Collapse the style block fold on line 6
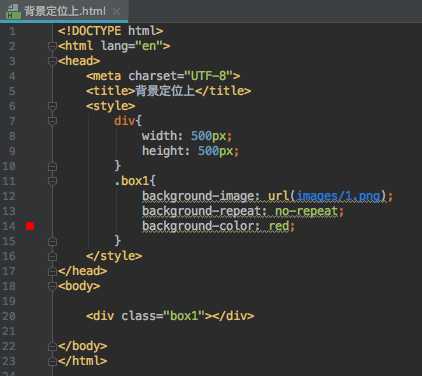422x376 pixels. click(x=52, y=106)
